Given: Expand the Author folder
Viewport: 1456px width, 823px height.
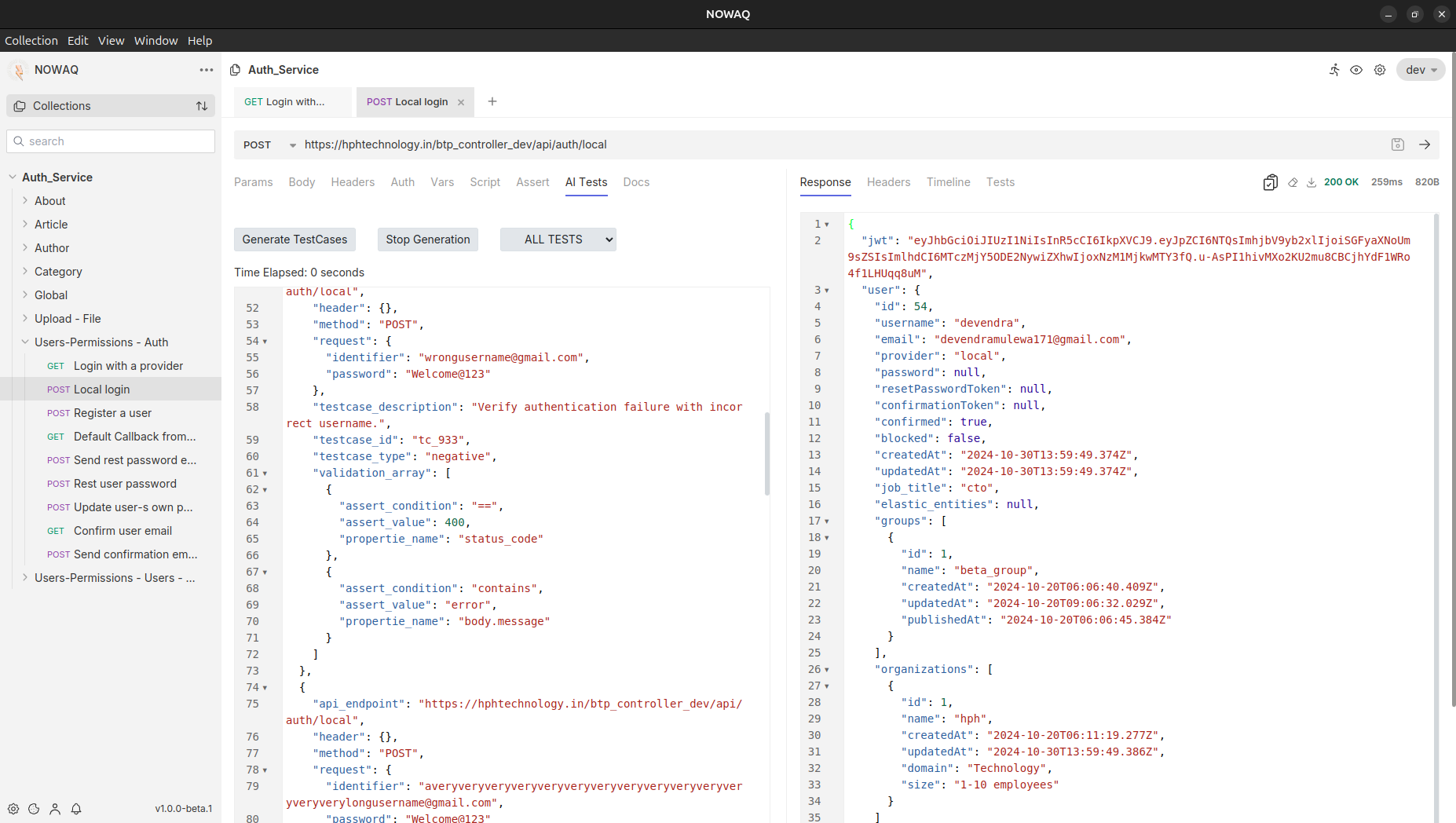Looking at the screenshot, I should pyautogui.click(x=25, y=248).
